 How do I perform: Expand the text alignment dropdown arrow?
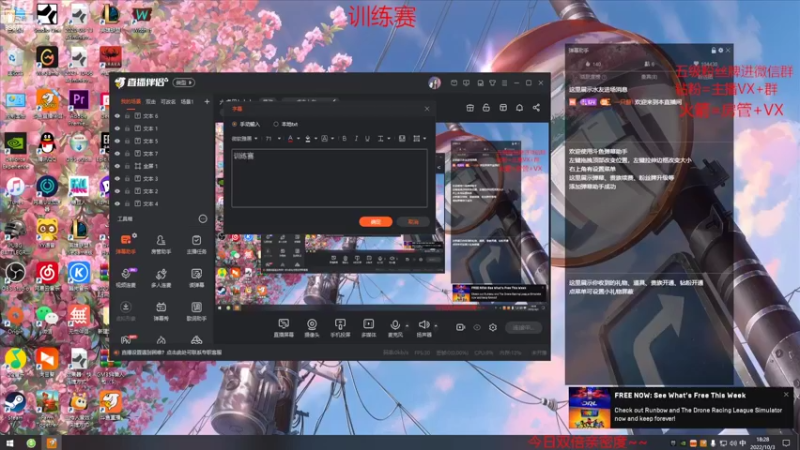coord(424,138)
